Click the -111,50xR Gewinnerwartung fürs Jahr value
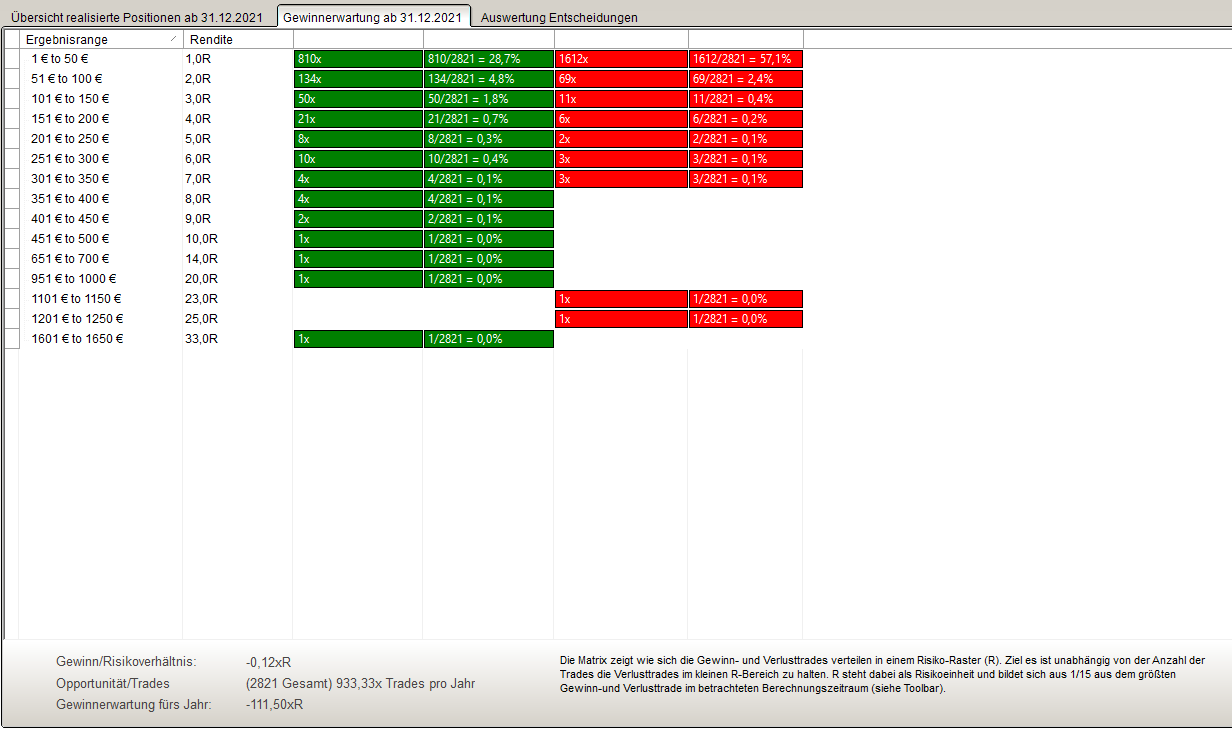The image size is (1232, 729). [x=274, y=704]
